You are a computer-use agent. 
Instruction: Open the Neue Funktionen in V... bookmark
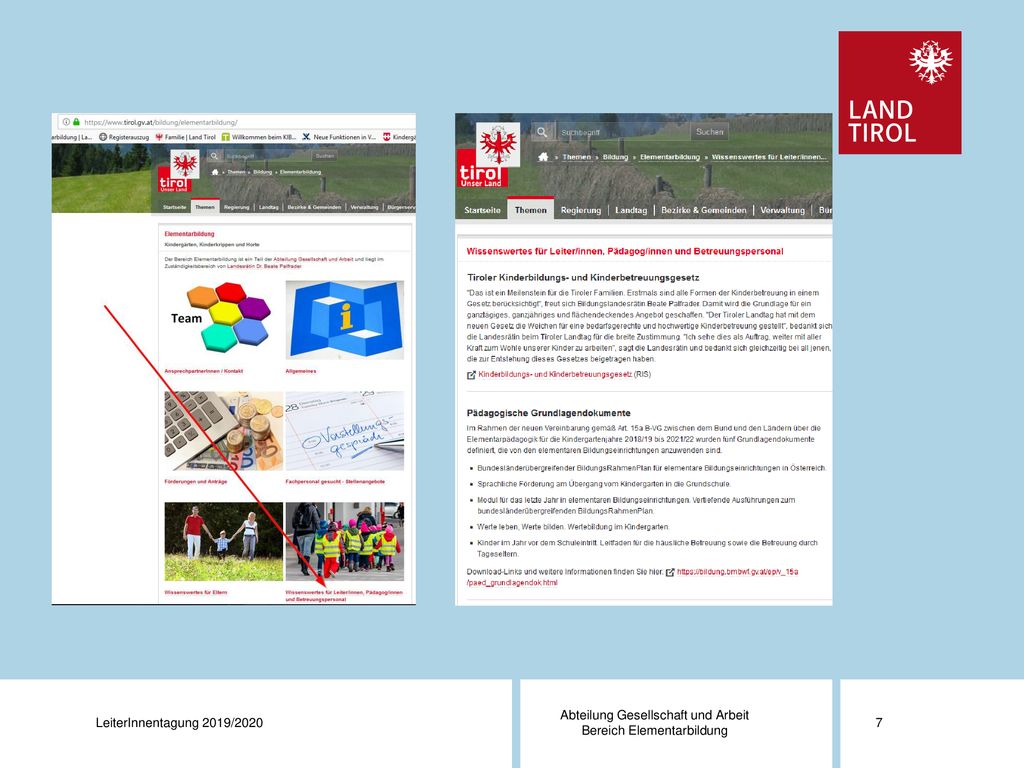click(x=339, y=137)
